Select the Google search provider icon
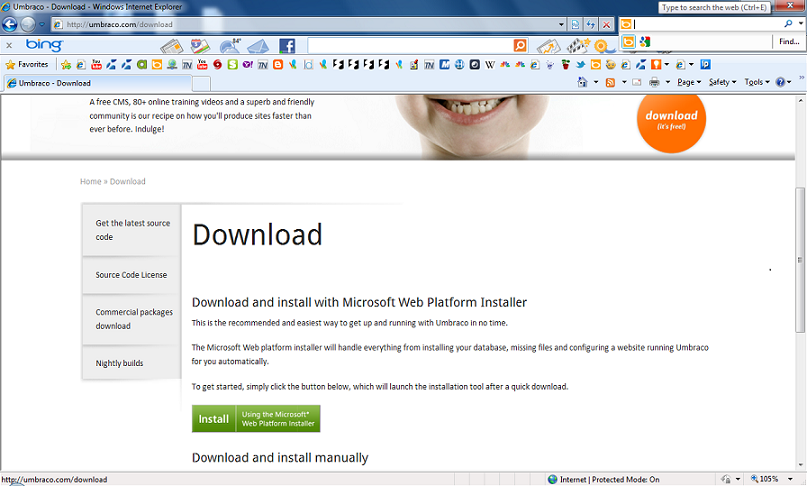Image resolution: width=807 pixels, height=486 pixels. pyautogui.click(x=645, y=42)
